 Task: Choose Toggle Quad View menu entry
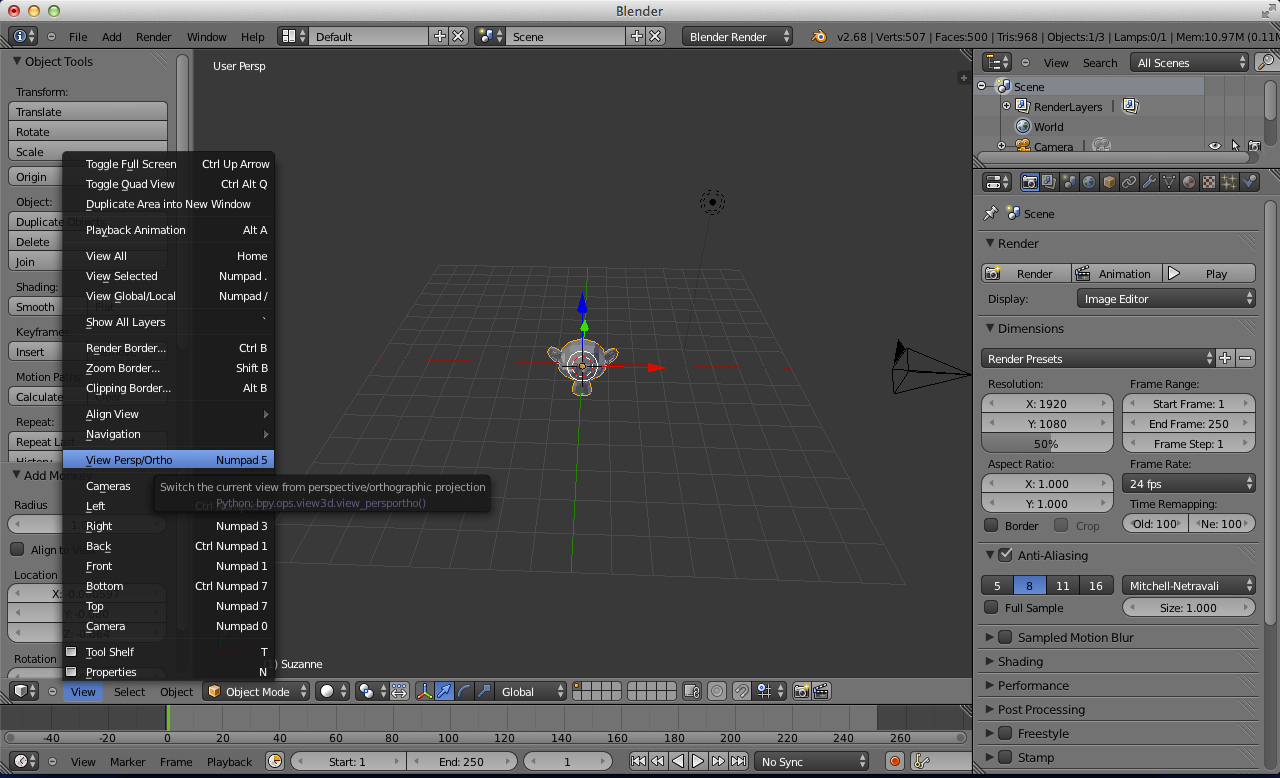click(x=168, y=184)
